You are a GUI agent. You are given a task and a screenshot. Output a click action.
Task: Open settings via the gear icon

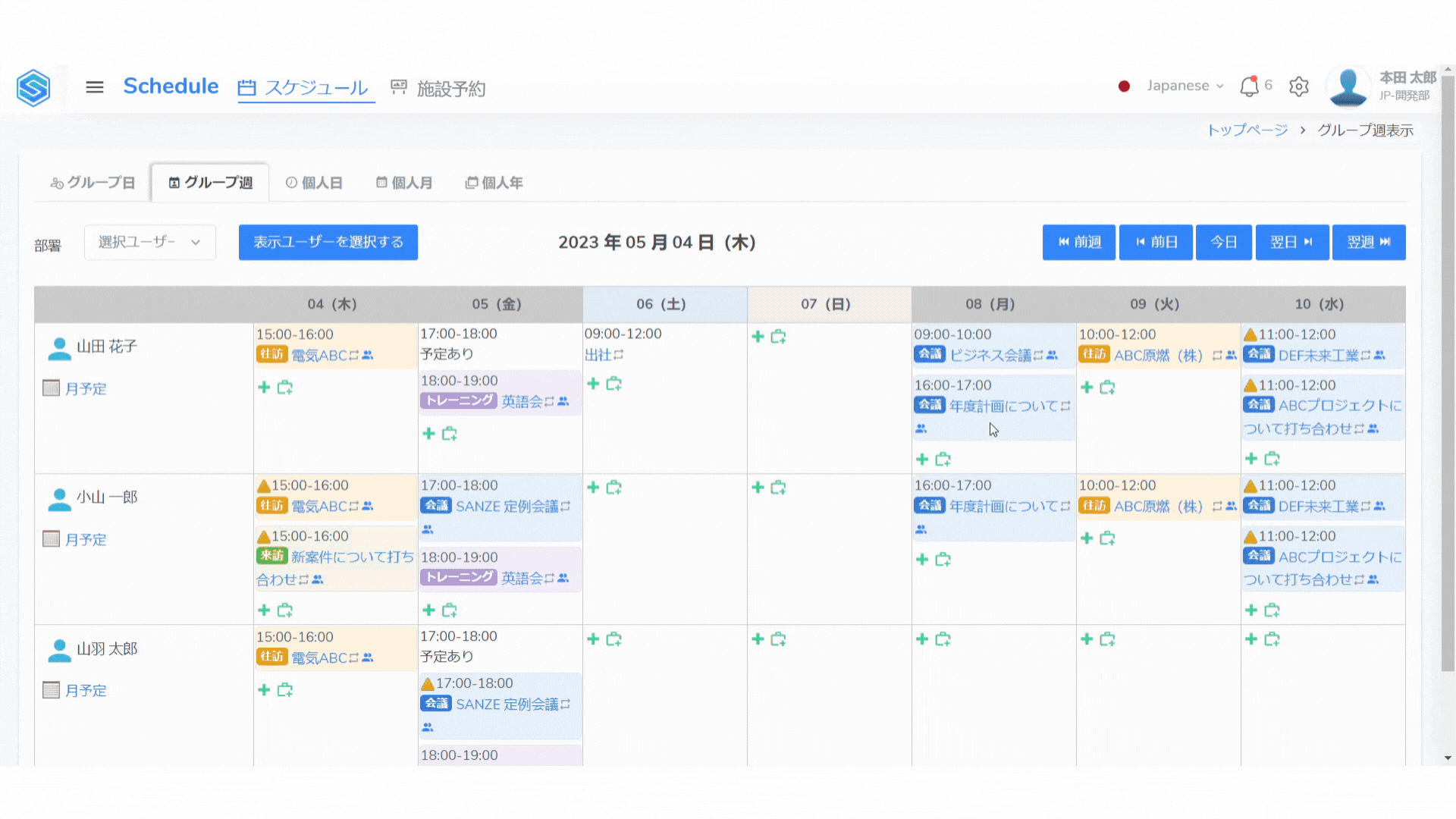pyautogui.click(x=1298, y=86)
